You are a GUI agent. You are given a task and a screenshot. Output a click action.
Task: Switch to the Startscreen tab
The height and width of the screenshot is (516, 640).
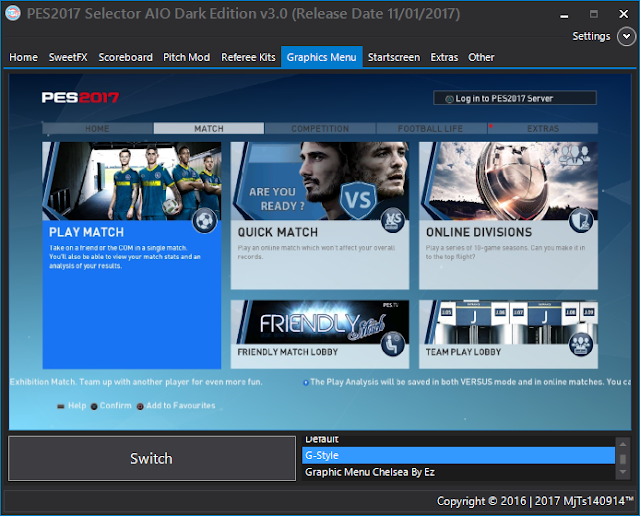[x=394, y=57]
